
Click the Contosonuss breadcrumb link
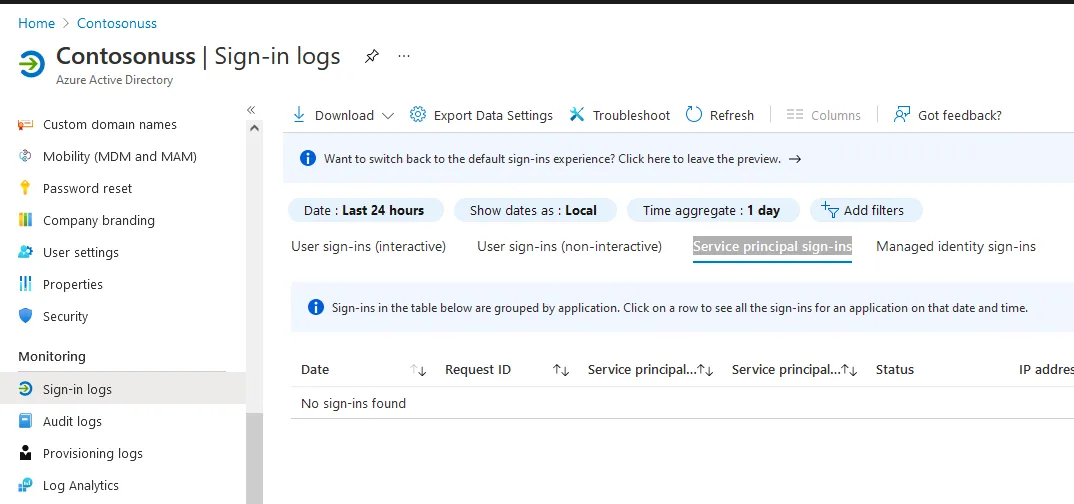[x=116, y=23]
